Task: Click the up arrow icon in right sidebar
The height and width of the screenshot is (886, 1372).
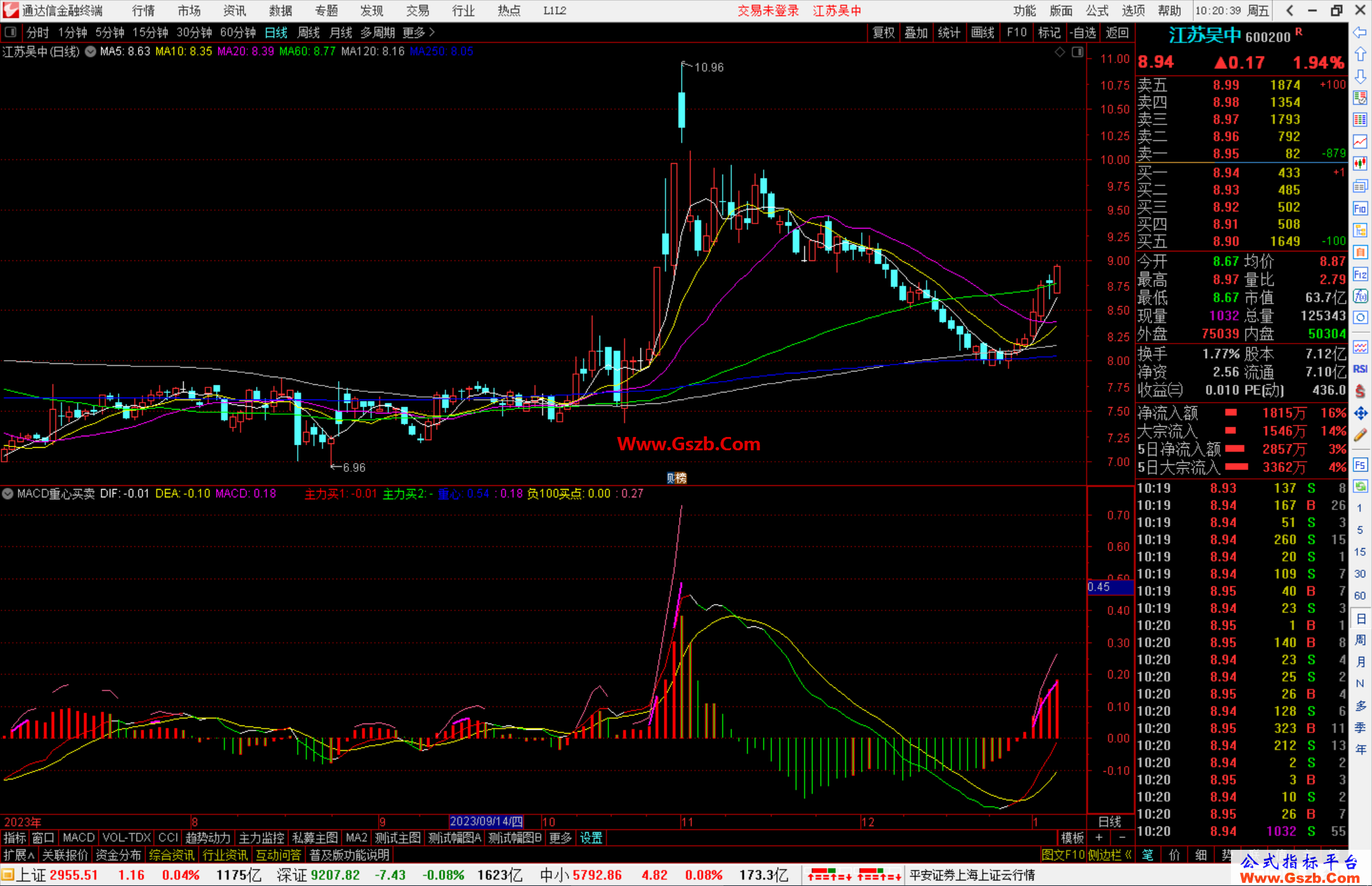Action: coord(1360,55)
